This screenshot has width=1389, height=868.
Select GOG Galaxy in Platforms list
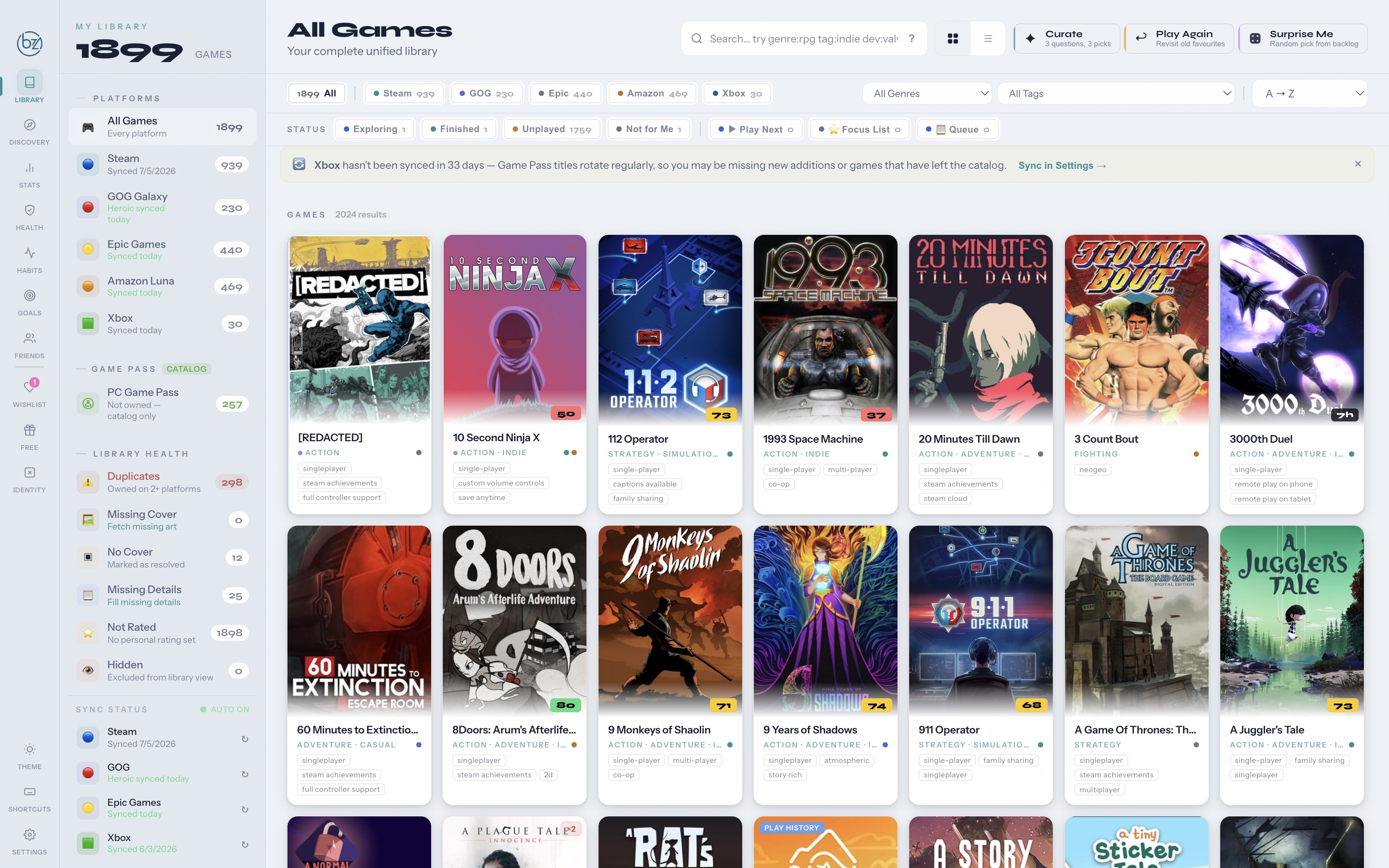163,207
